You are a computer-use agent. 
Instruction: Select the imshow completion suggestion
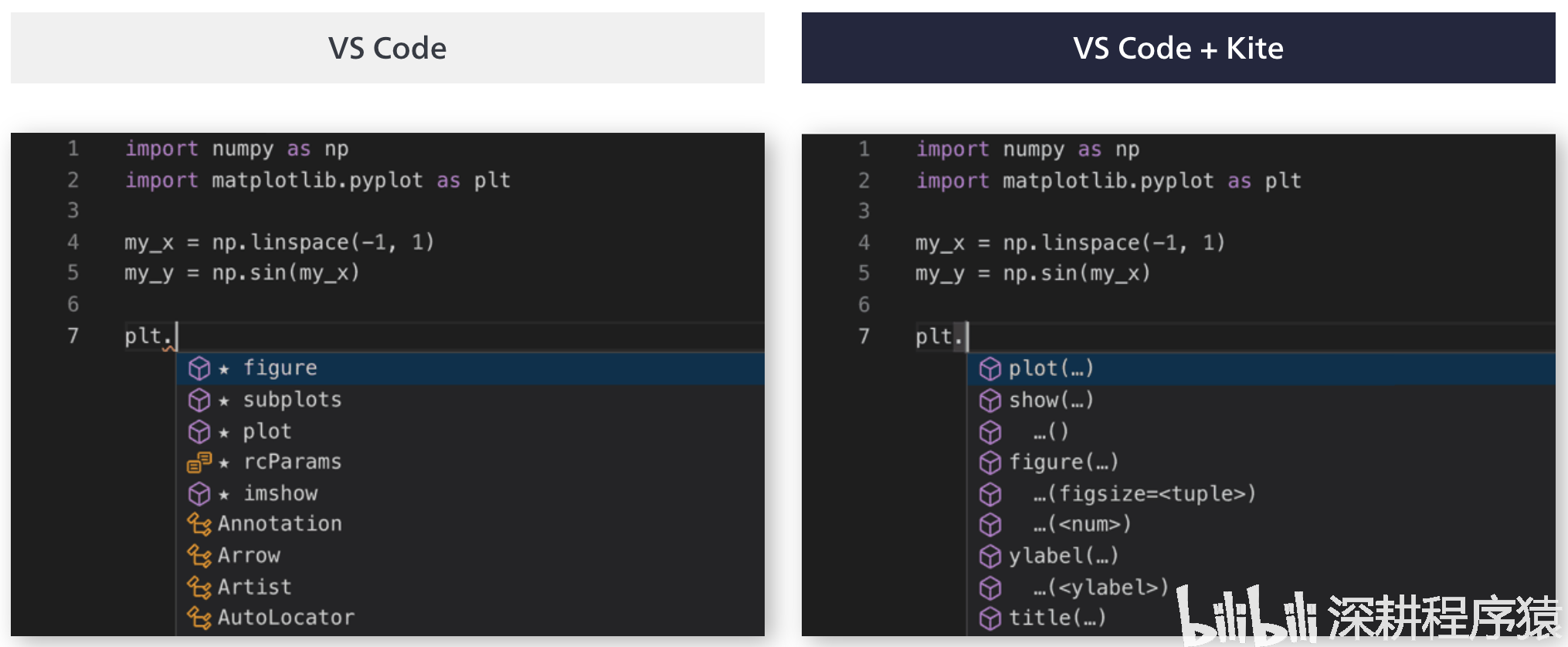(x=280, y=493)
